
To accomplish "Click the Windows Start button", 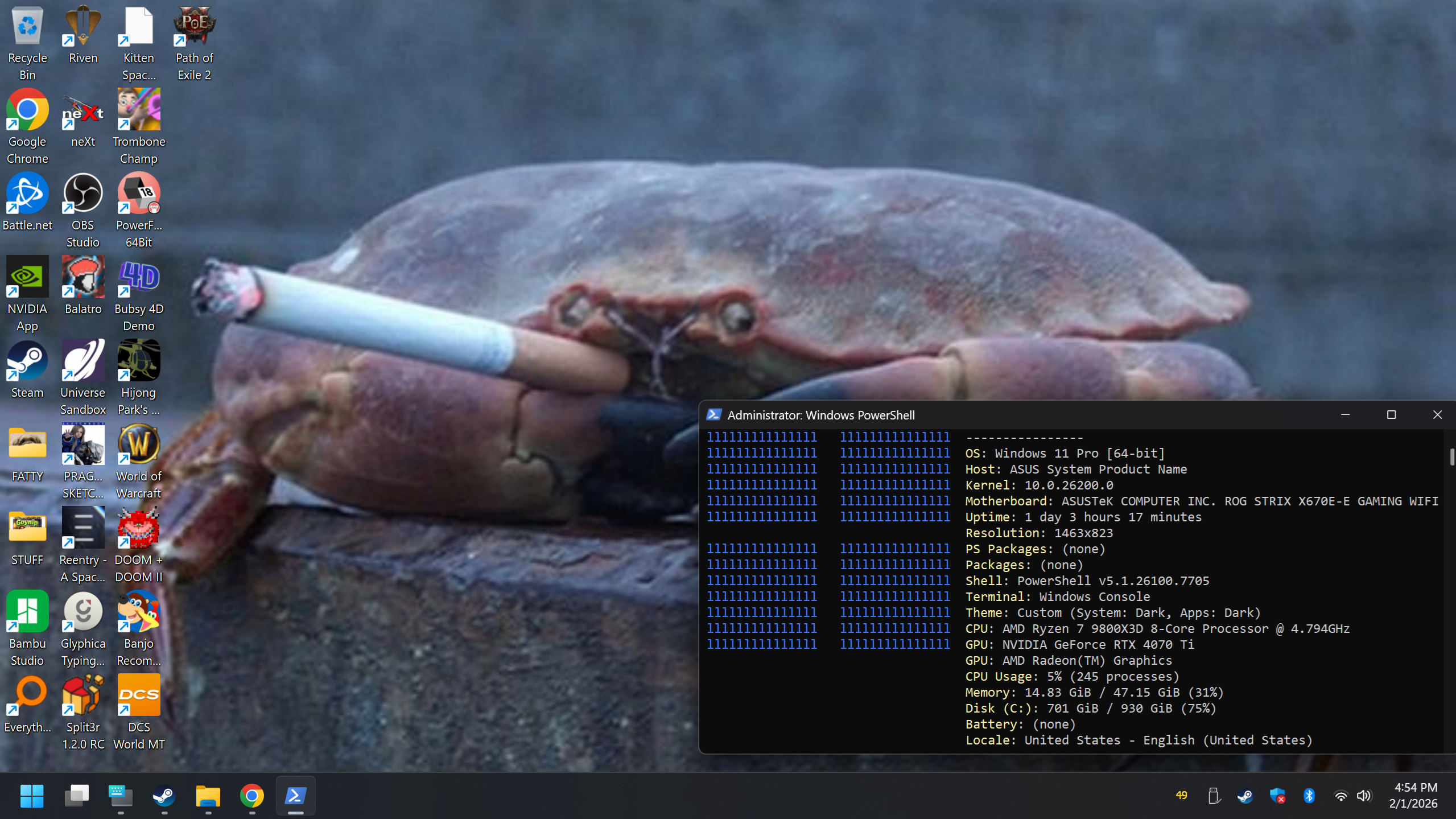I will [x=32, y=796].
